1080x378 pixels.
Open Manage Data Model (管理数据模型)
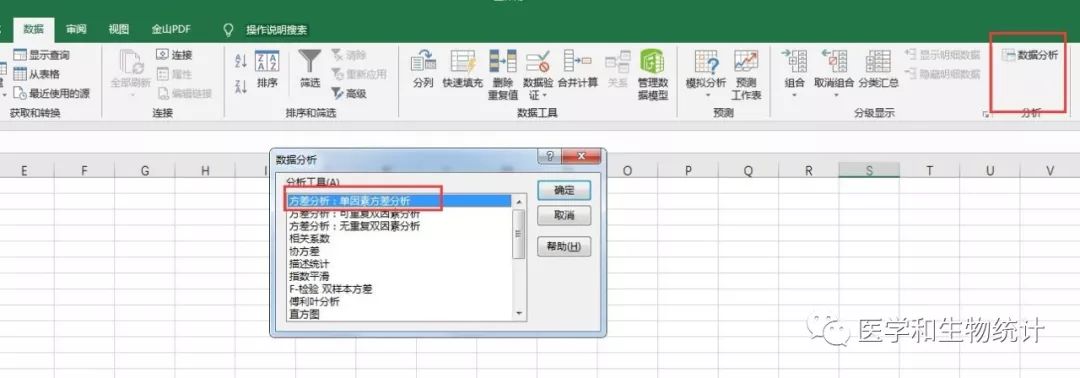coord(652,74)
